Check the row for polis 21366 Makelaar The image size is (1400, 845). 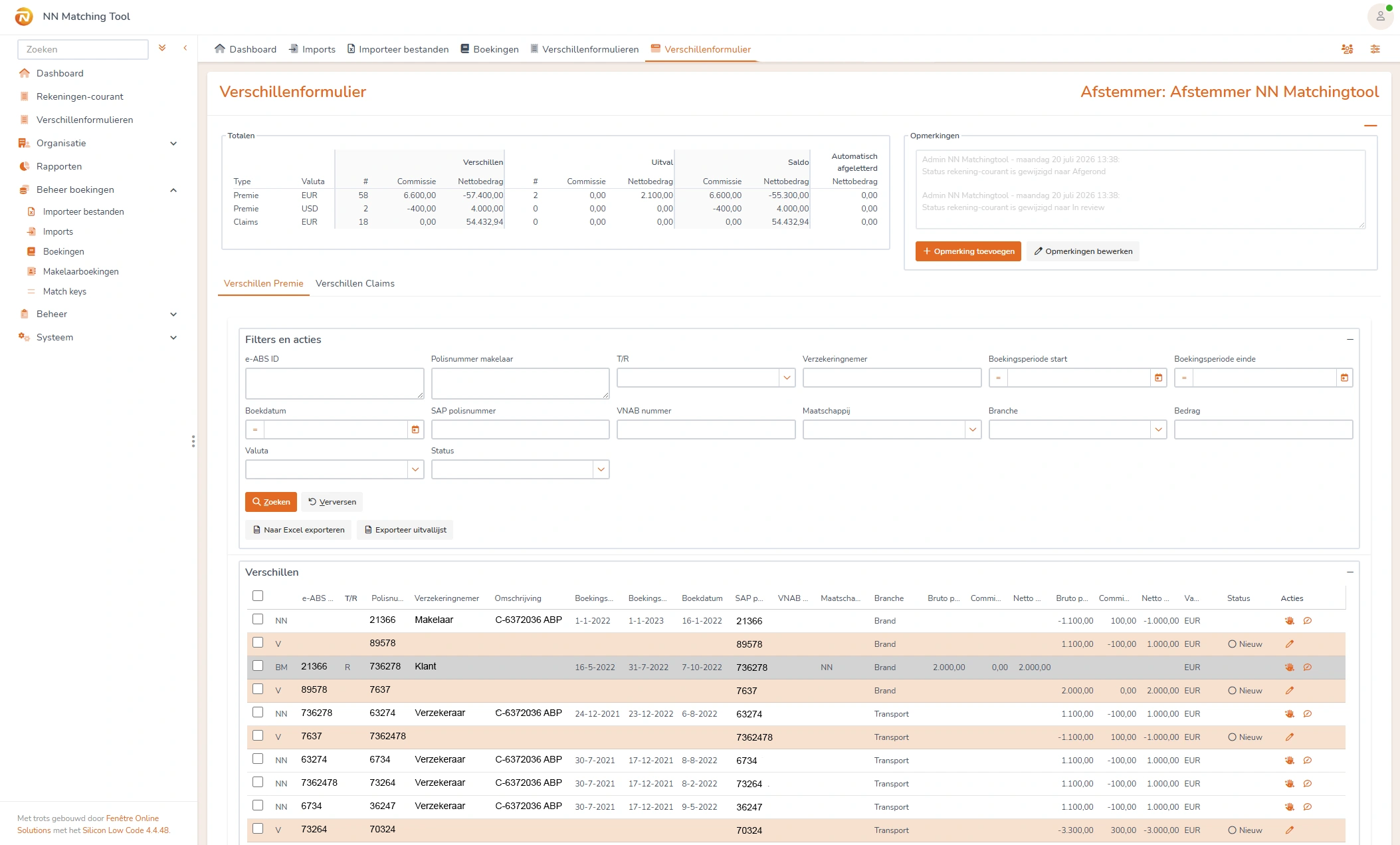pyautogui.click(x=258, y=619)
